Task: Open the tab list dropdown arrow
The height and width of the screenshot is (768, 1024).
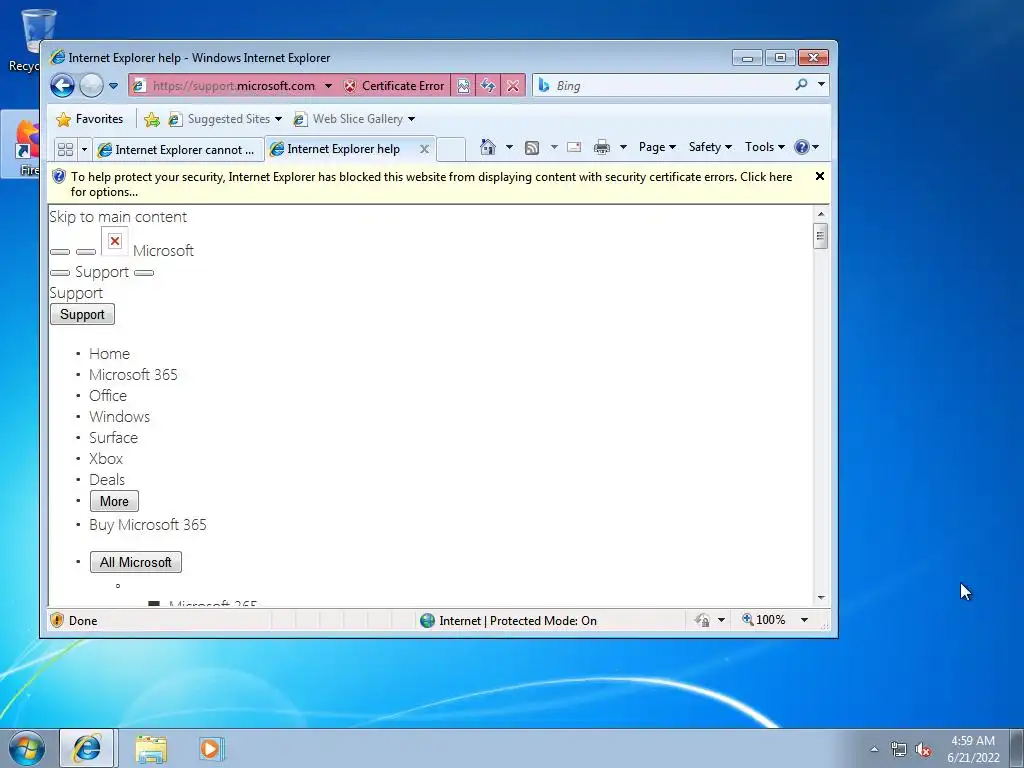Action: [x=84, y=150]
